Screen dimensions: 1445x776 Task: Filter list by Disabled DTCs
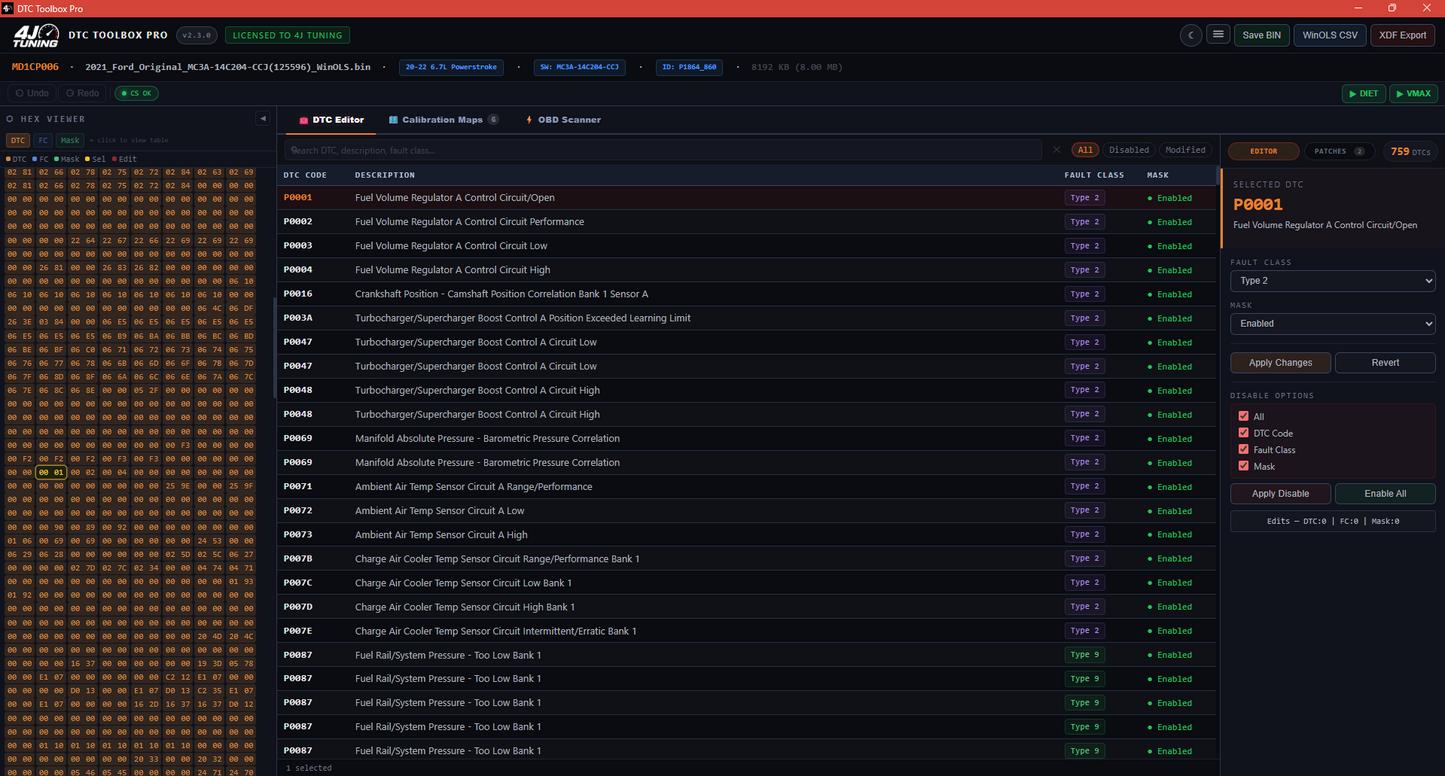point(1129,150)
